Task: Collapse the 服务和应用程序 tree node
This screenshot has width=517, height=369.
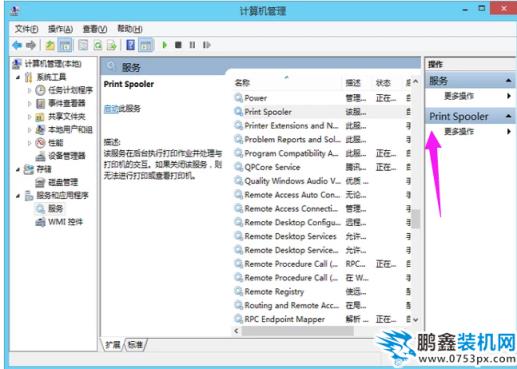Action: (18, 196)
